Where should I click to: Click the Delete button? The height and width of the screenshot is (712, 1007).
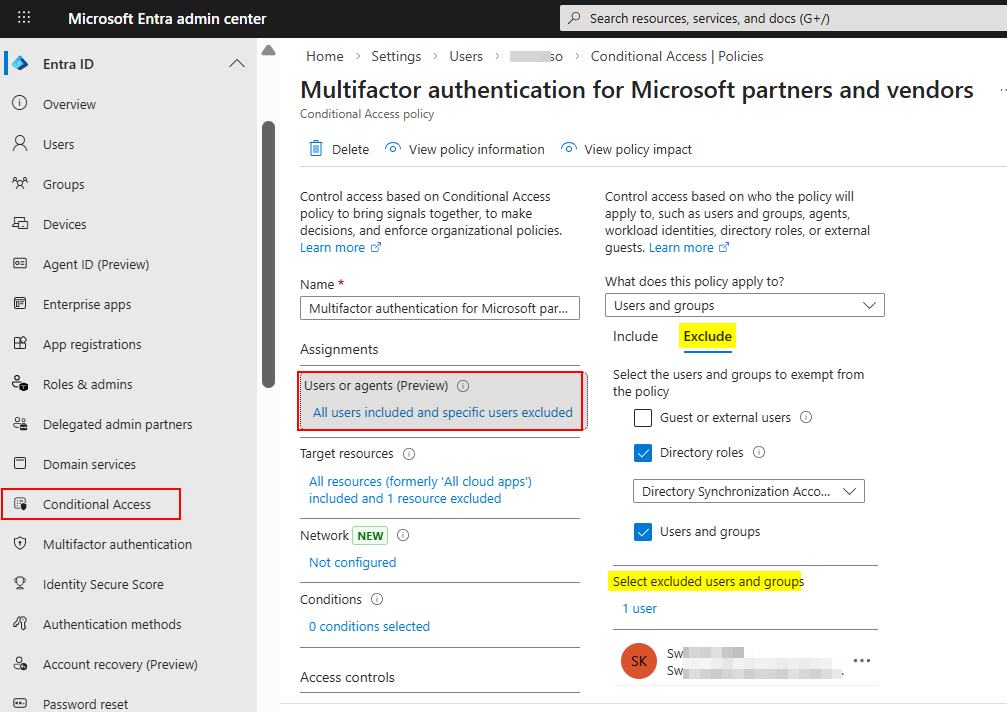339,149
